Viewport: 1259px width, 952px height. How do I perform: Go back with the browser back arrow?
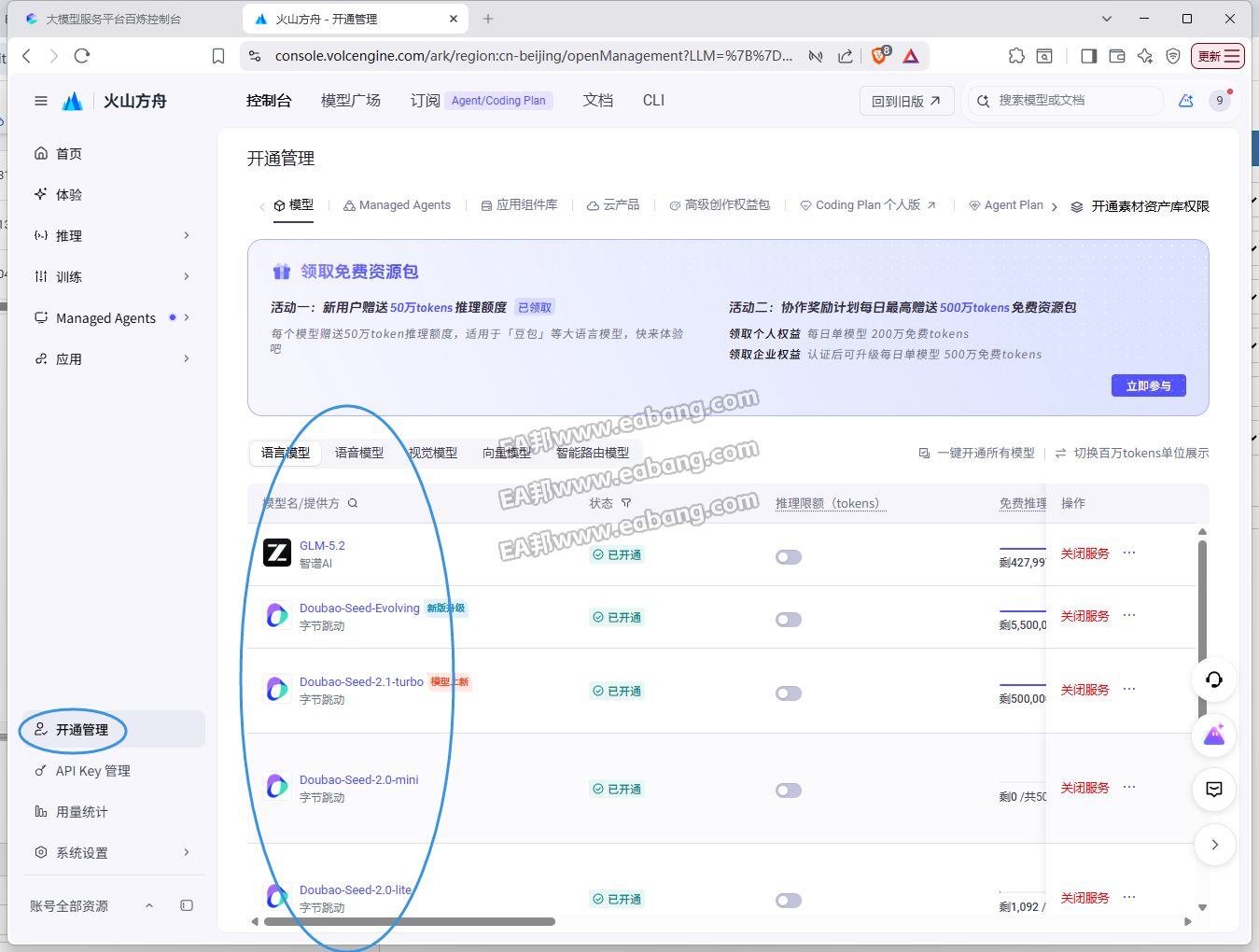pos(27,56)
